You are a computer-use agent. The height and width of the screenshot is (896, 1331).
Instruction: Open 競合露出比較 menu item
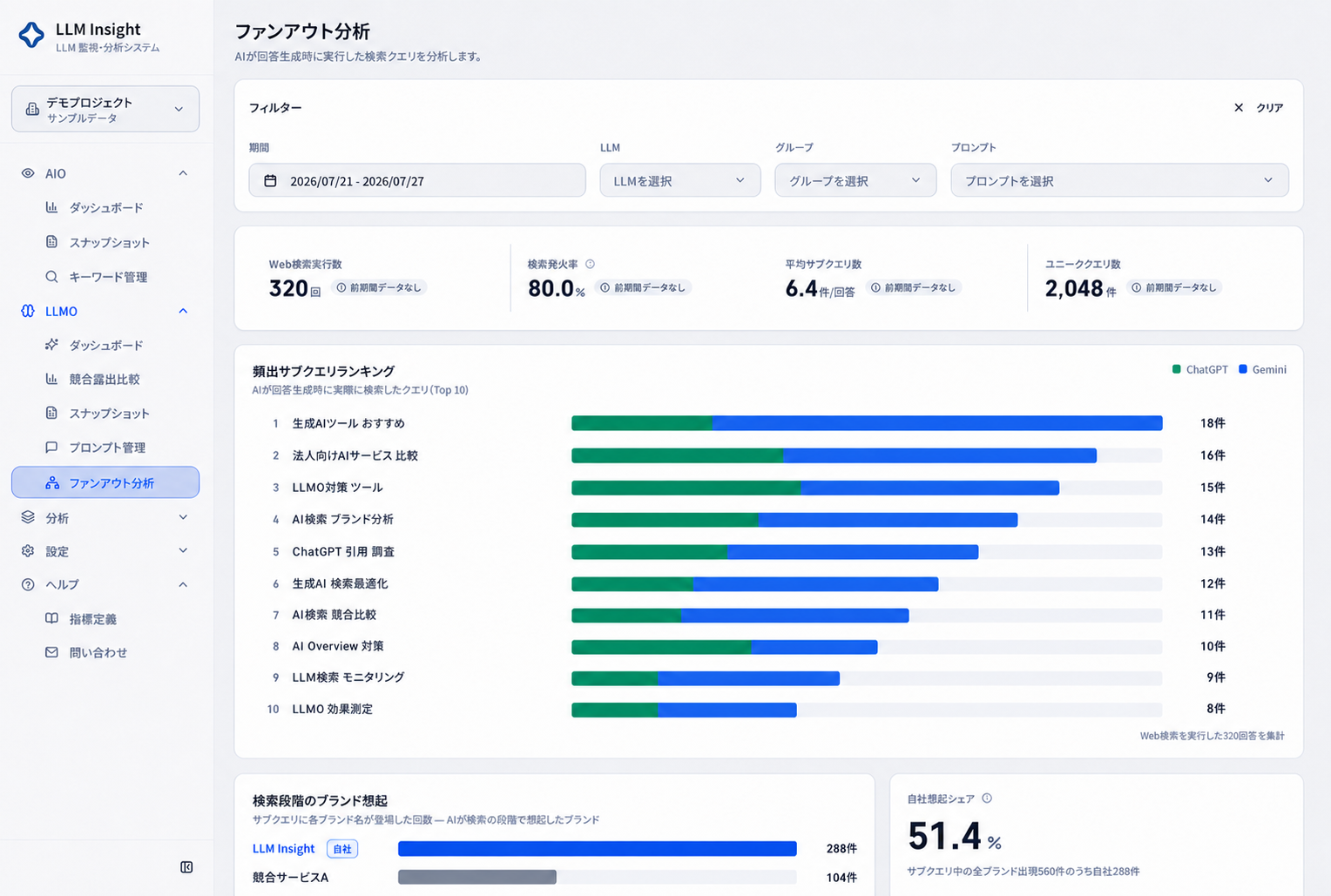(105, 379)
